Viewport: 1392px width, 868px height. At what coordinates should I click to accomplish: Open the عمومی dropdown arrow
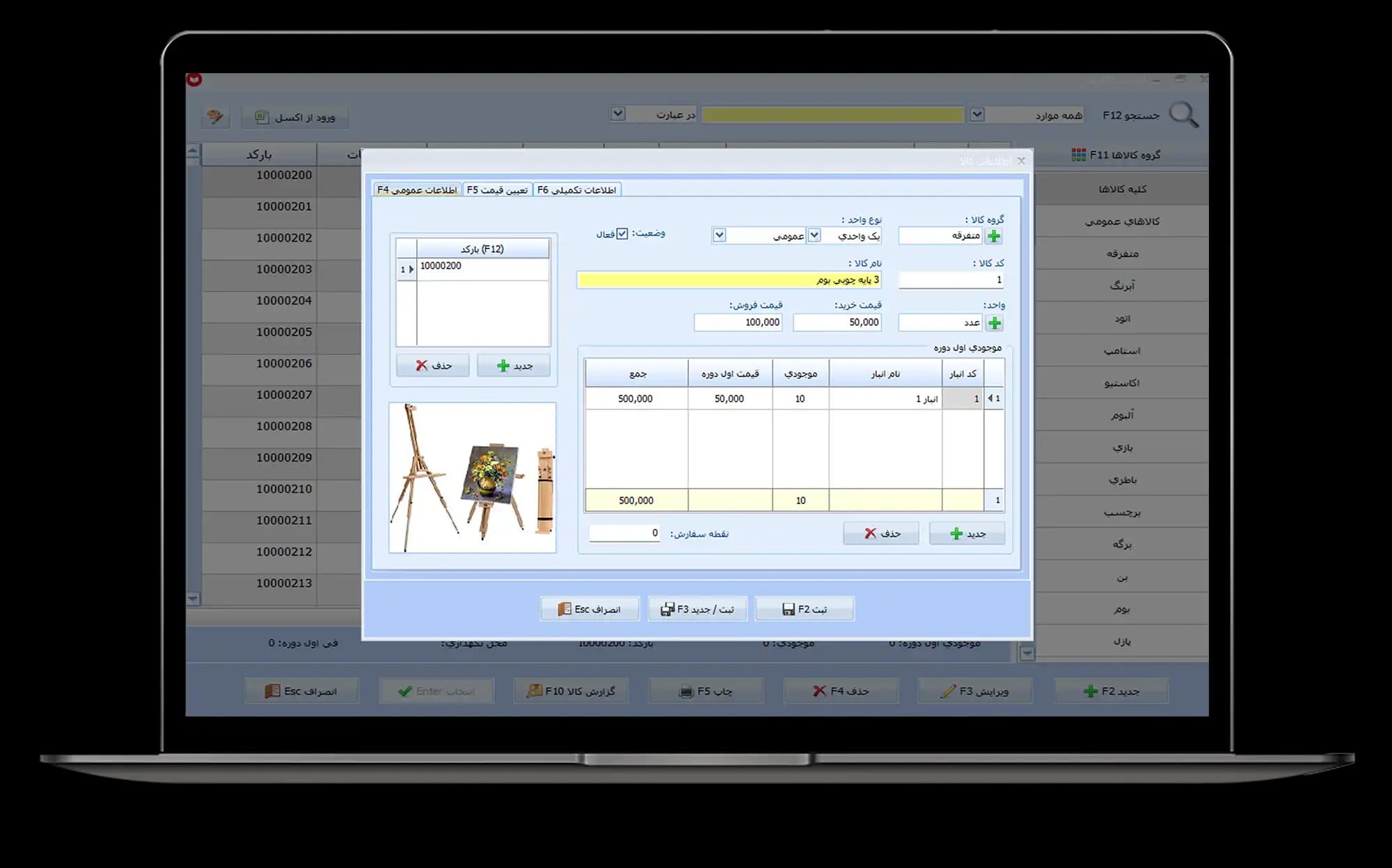(719, 235)
